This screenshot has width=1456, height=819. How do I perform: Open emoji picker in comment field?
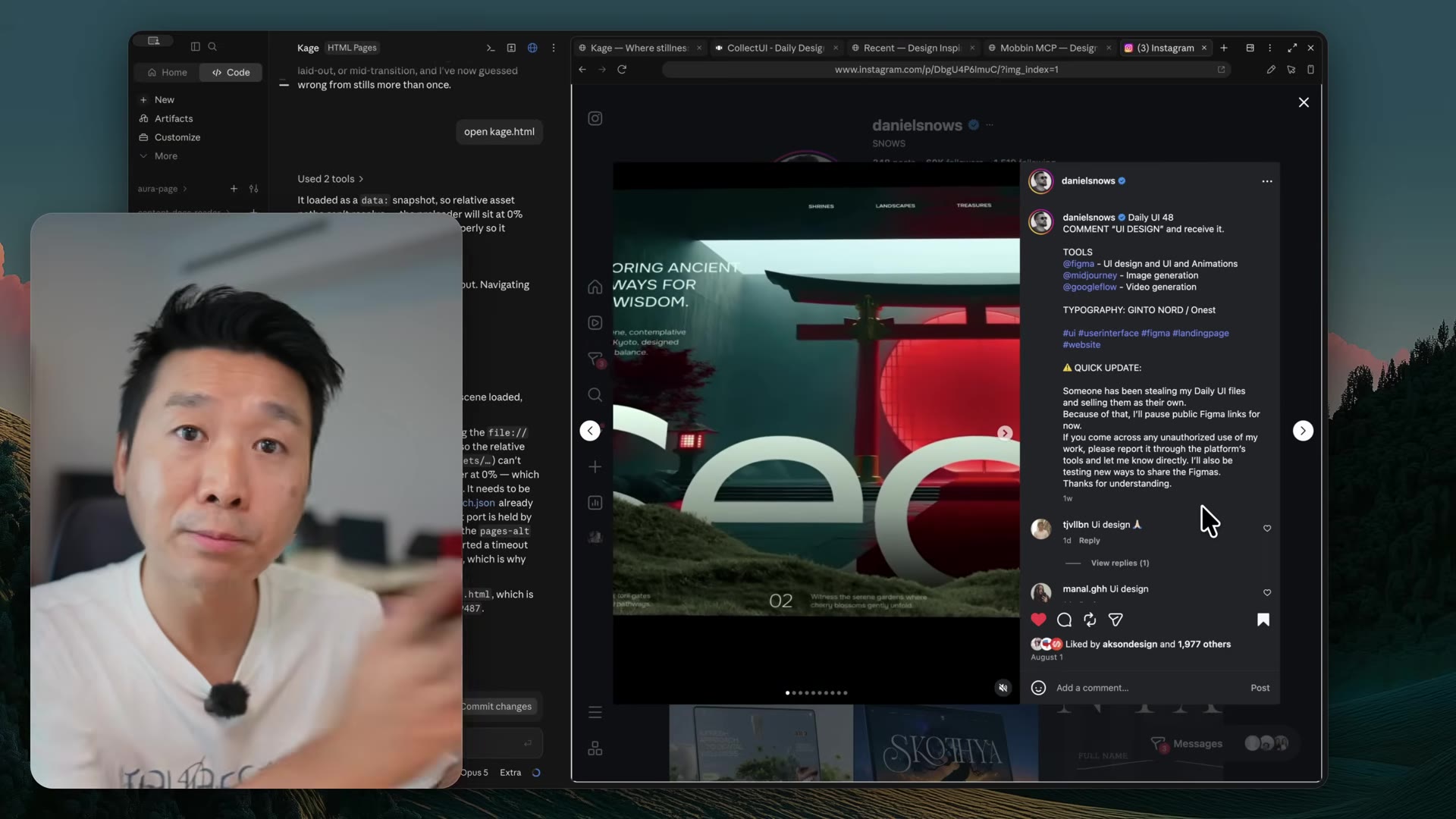click(x=1038, y=688)
